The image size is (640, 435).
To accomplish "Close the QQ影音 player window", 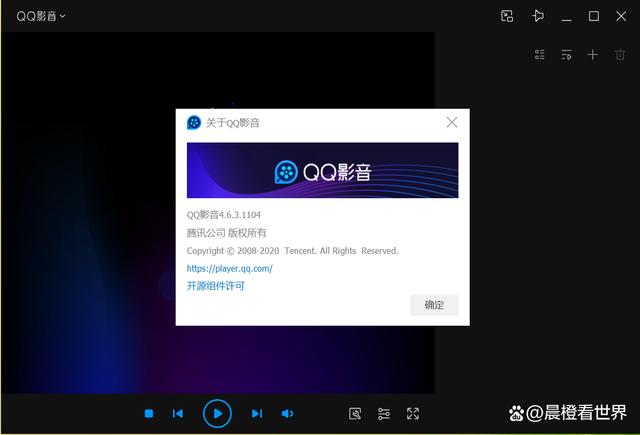I will click(x=621, y=16).
